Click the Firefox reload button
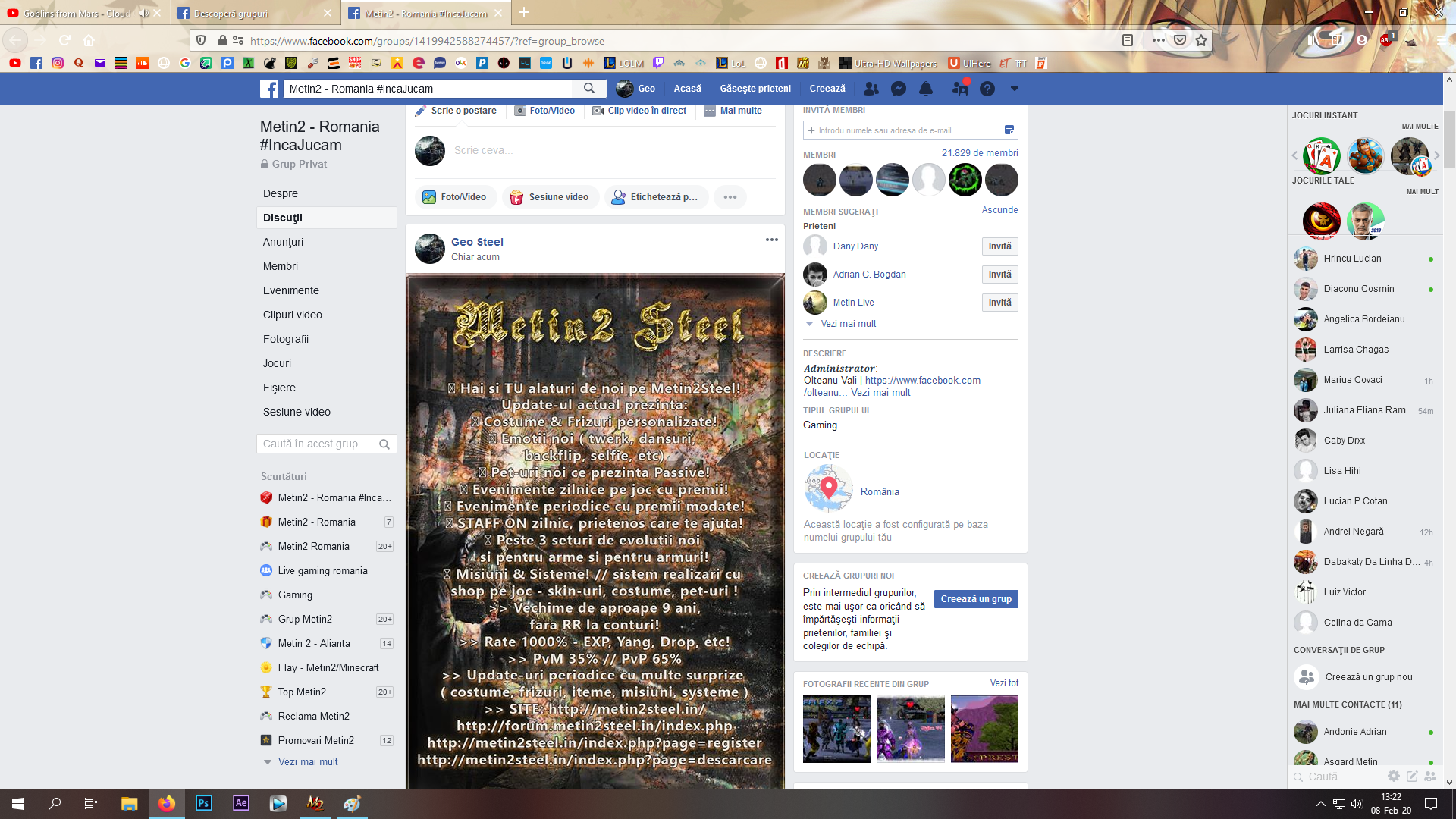This screenshot has height=819, width=1456. (x=65, y=40)
